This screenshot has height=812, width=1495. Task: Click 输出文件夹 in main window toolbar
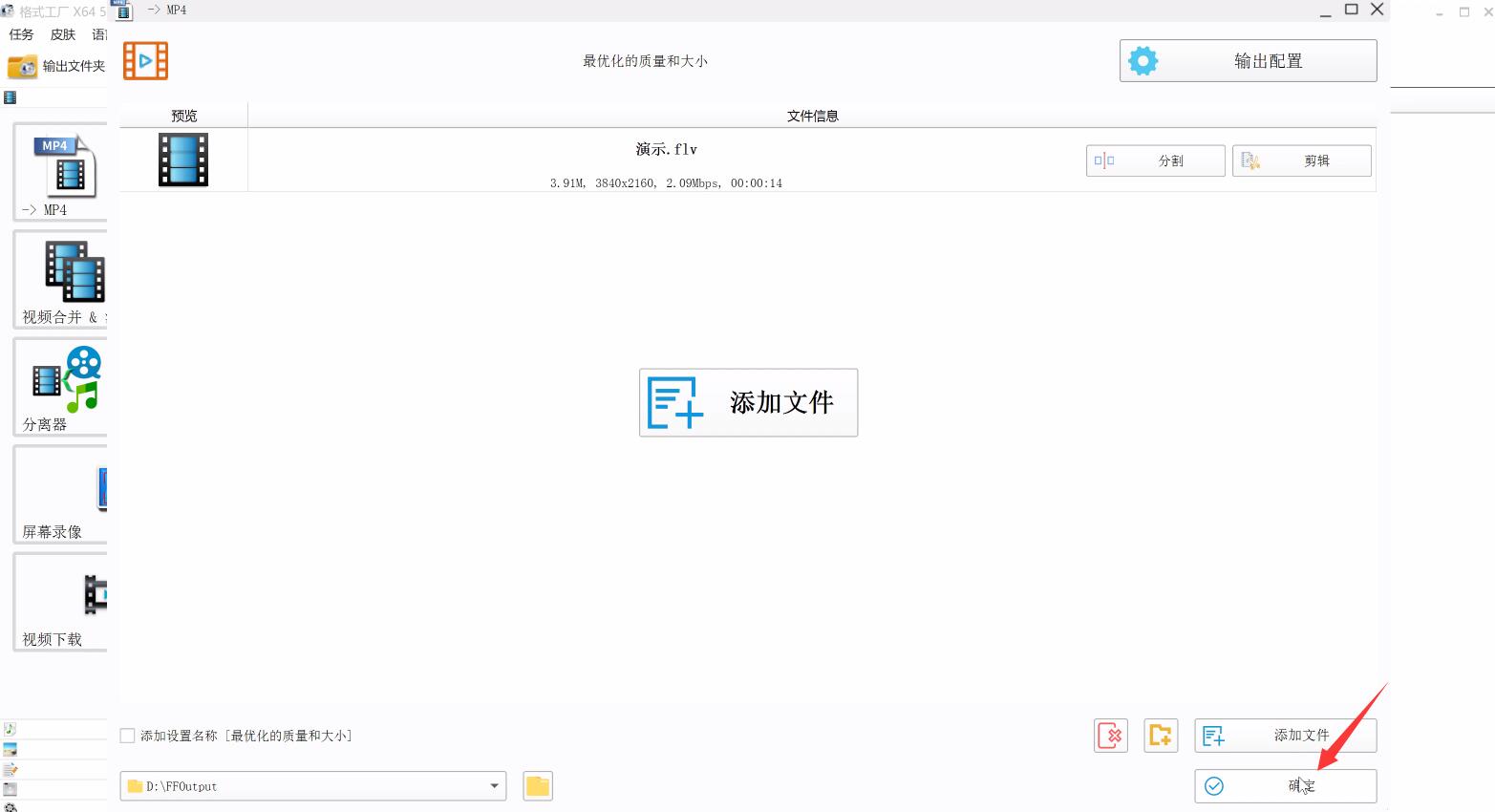56,66
